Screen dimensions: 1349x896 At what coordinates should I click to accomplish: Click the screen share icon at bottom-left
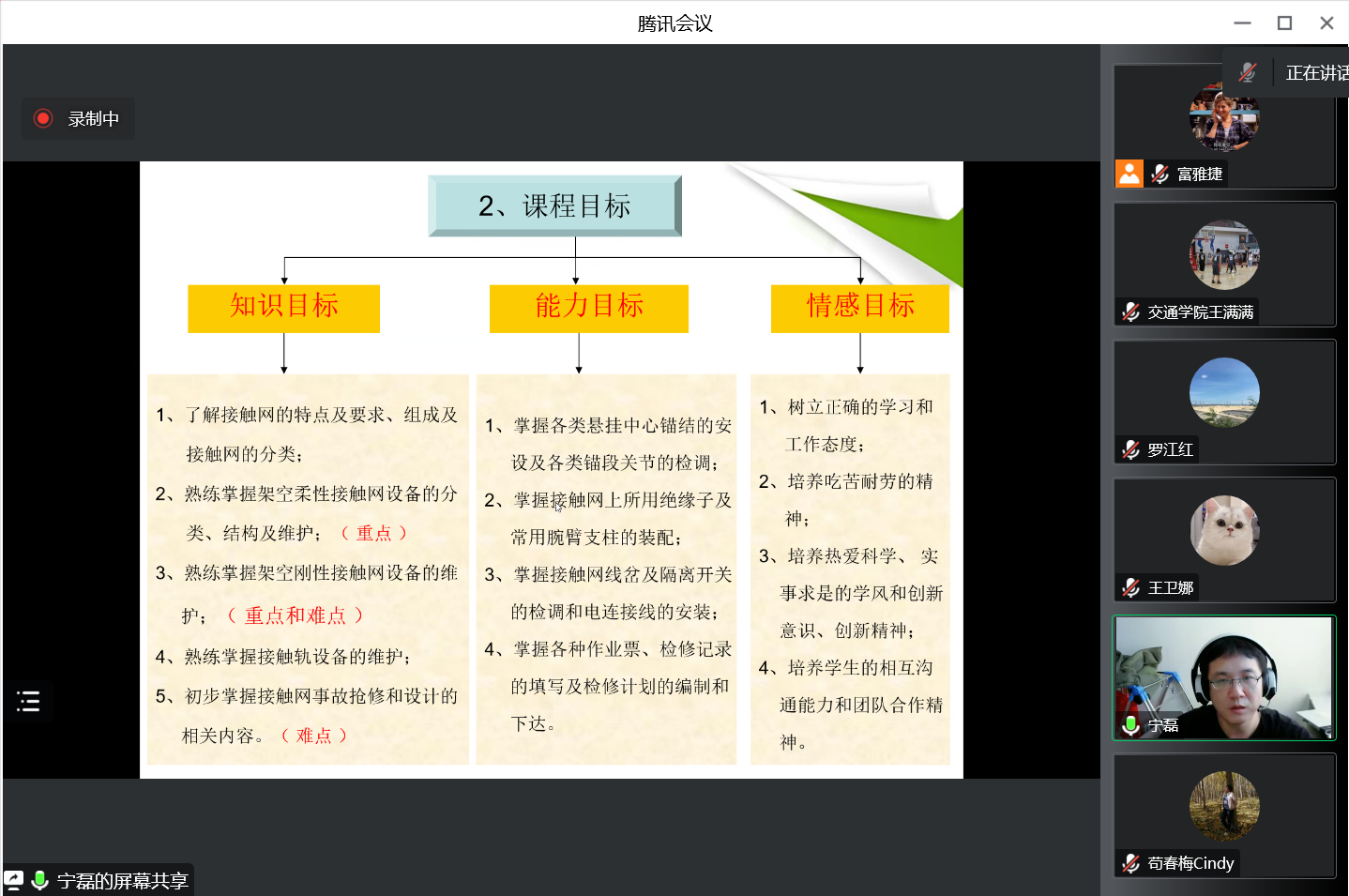(x=14, y=880)
